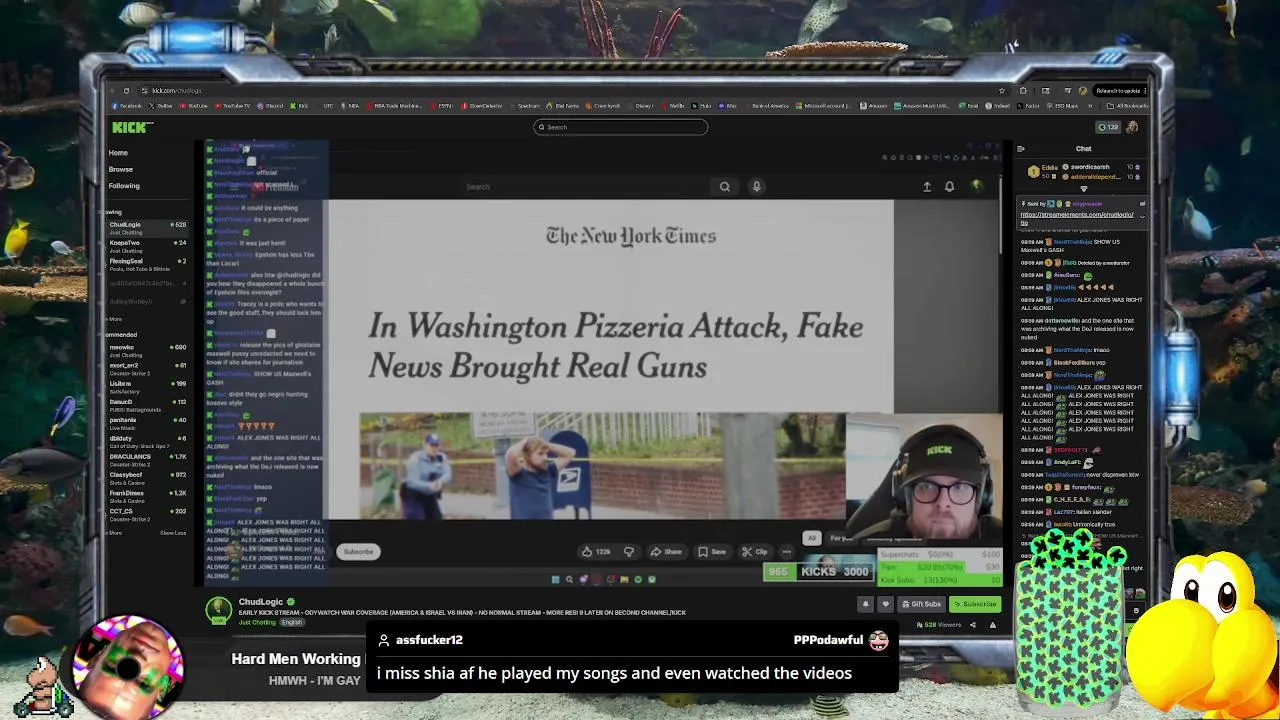Toggle the YouTube voice search microphone

(756, 186)
